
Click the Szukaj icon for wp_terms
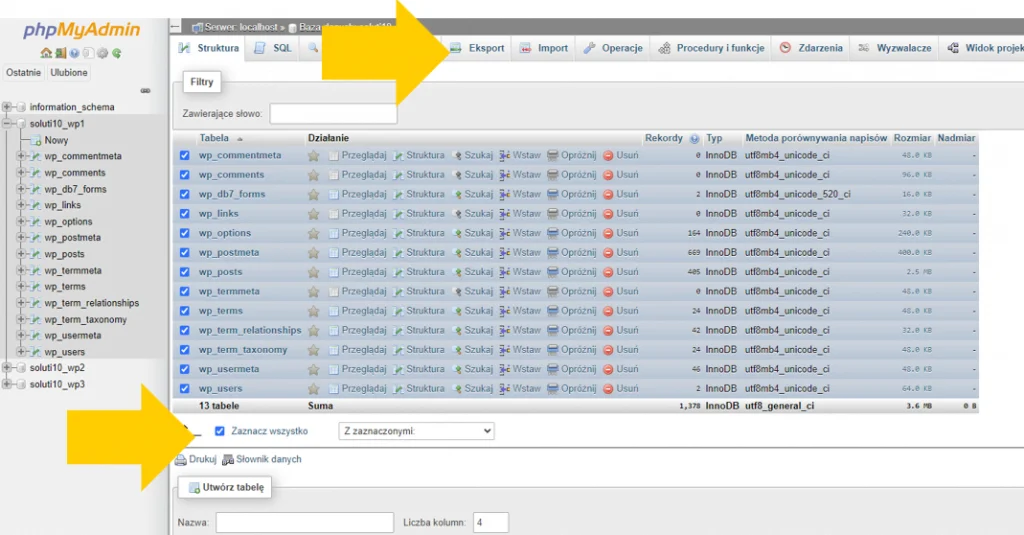pos(457,311)
